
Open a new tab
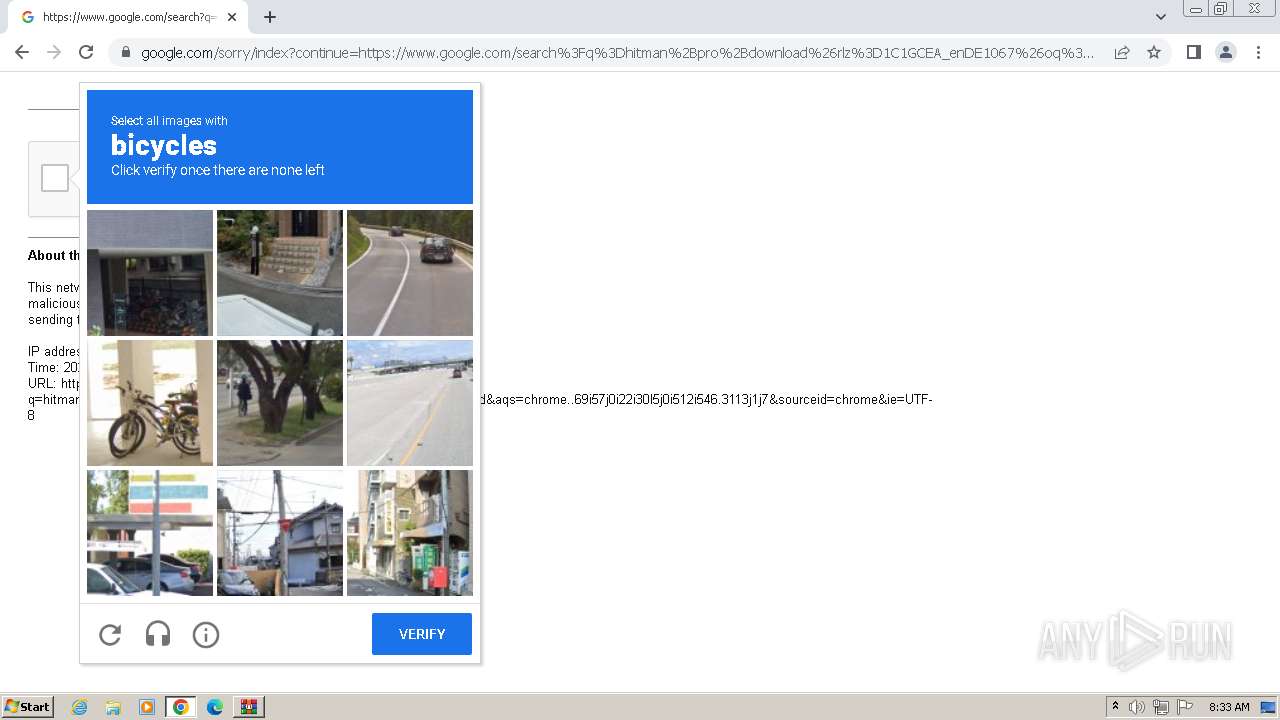(x=270, y=17)
